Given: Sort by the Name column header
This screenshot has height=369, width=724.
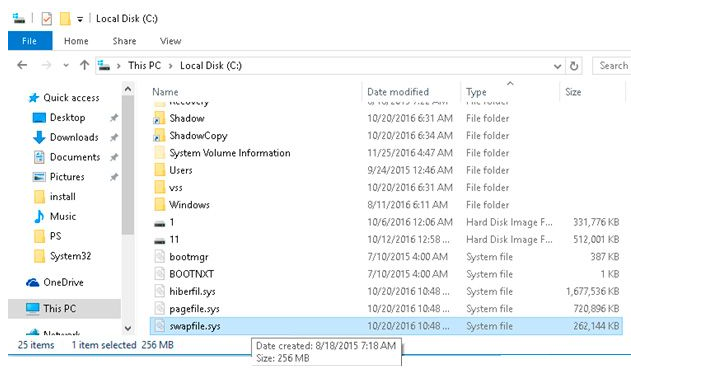Looking at the screenshot, I should (x=165, y=92).
